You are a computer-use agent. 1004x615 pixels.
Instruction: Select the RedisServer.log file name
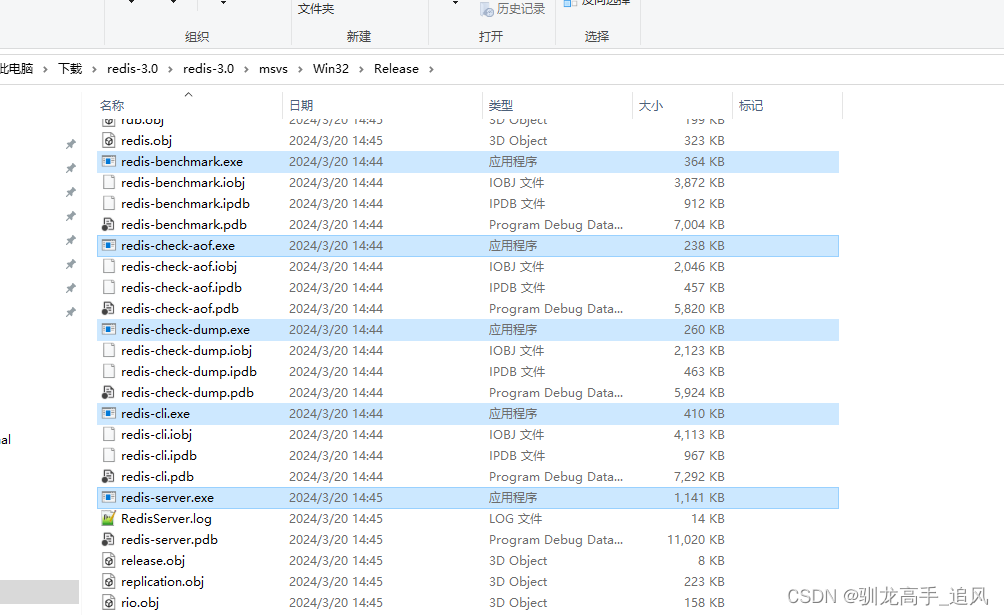click(x=166, y=519)
